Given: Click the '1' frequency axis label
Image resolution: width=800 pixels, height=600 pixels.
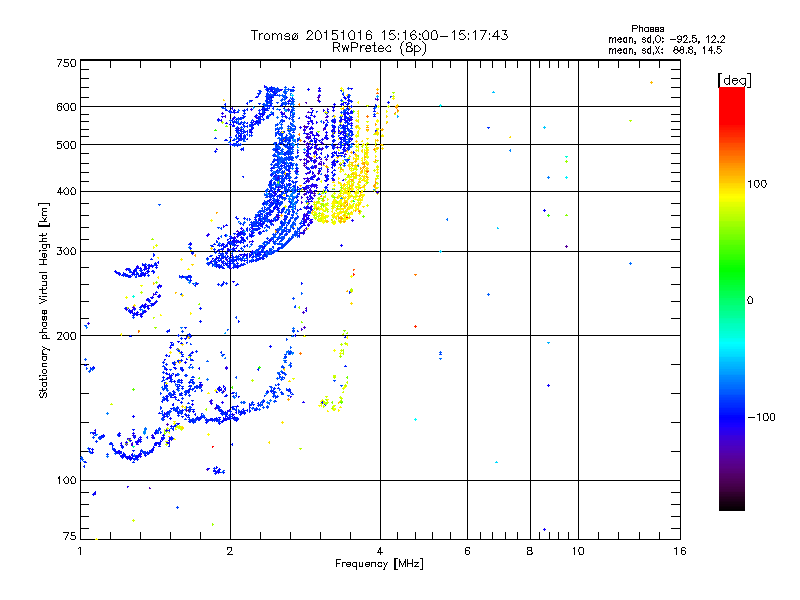Looking at the screenshot, I should (x=80, y=551).
